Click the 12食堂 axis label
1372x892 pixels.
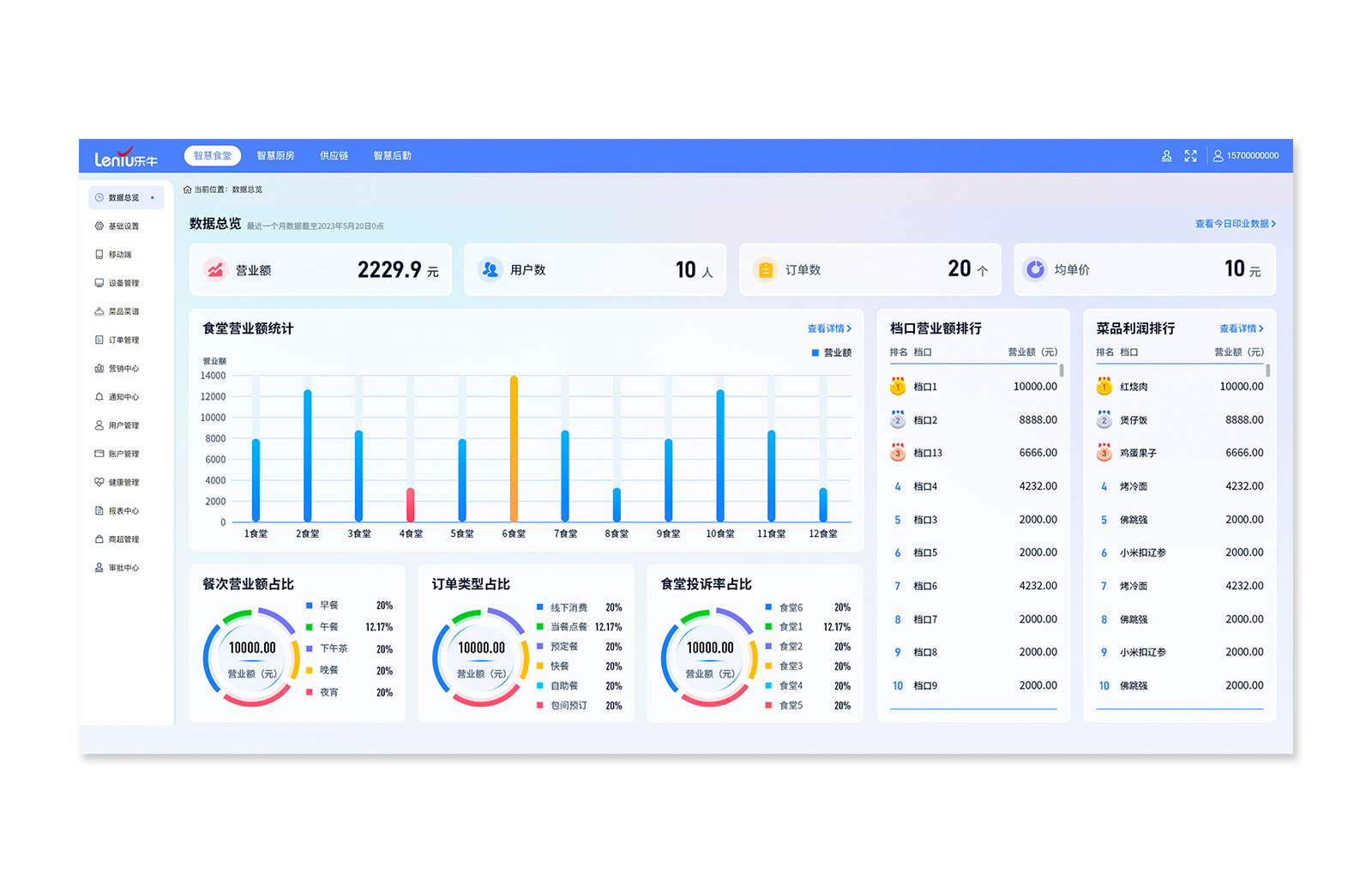point(823,534)
